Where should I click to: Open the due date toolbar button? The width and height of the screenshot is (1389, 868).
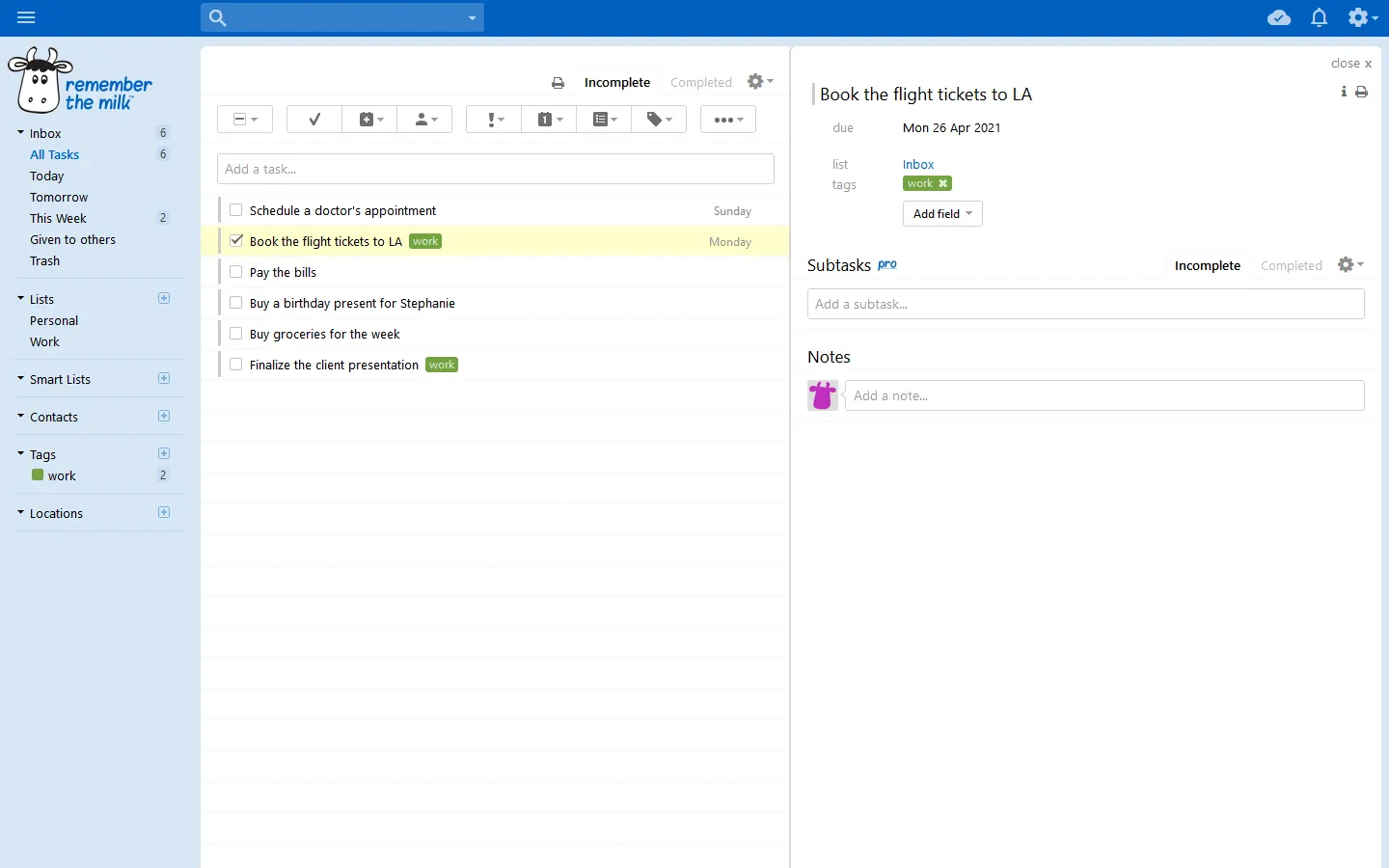[x=550, y=120]
